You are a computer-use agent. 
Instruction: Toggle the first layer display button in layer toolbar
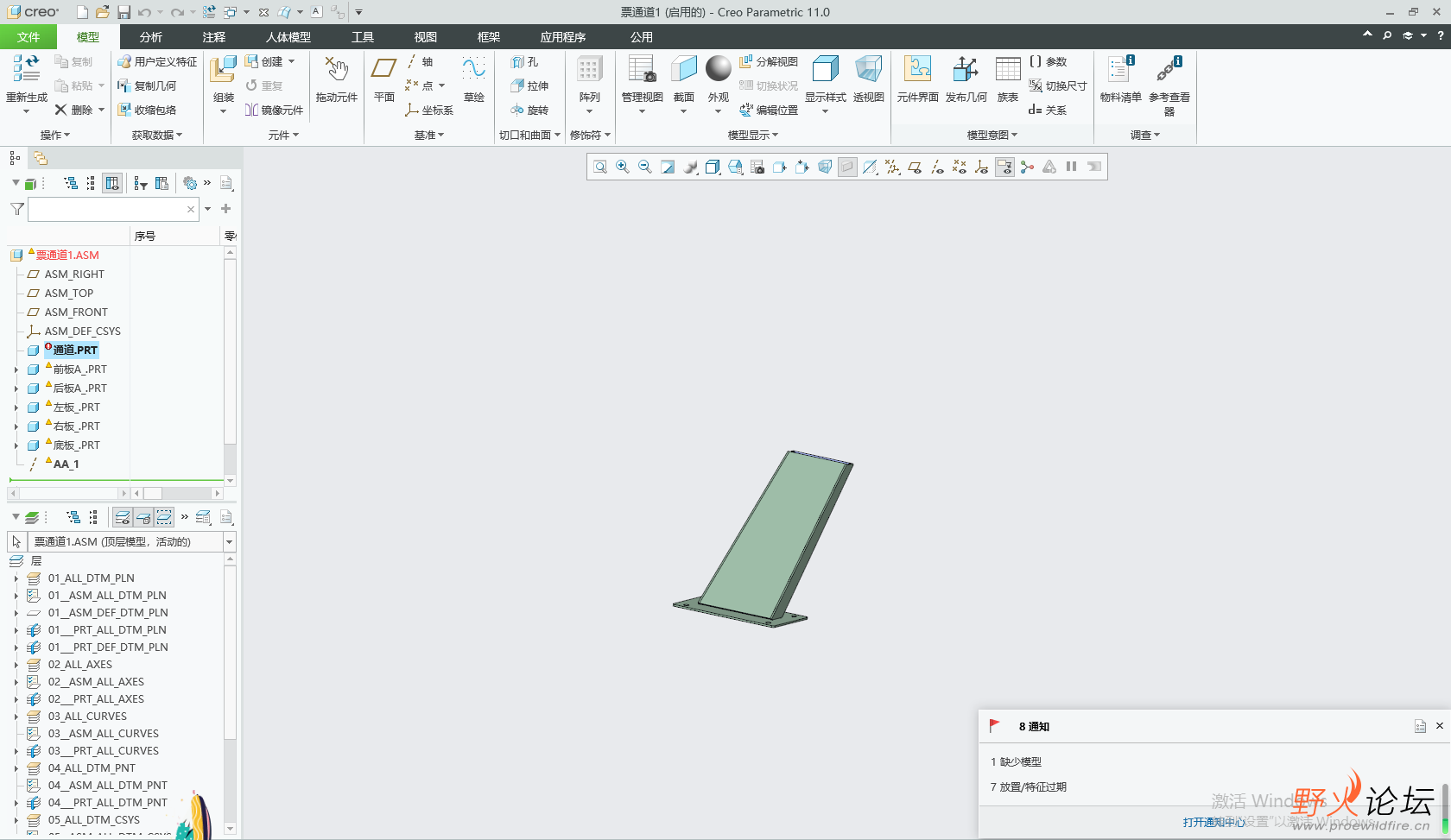[x=123, y=517]
